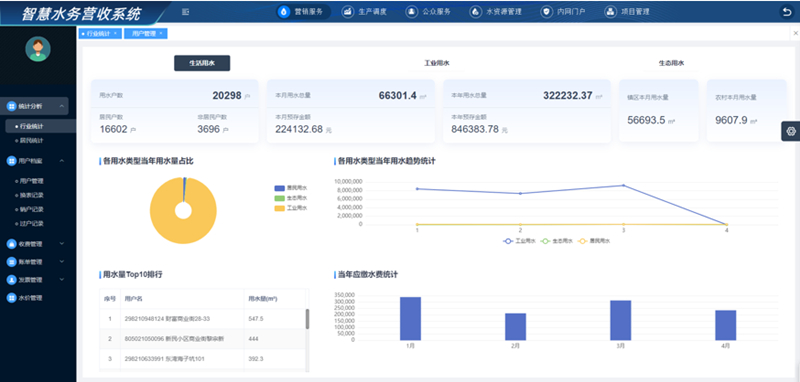Open the settings gear panel on the right edge

[x=791, y=131]
